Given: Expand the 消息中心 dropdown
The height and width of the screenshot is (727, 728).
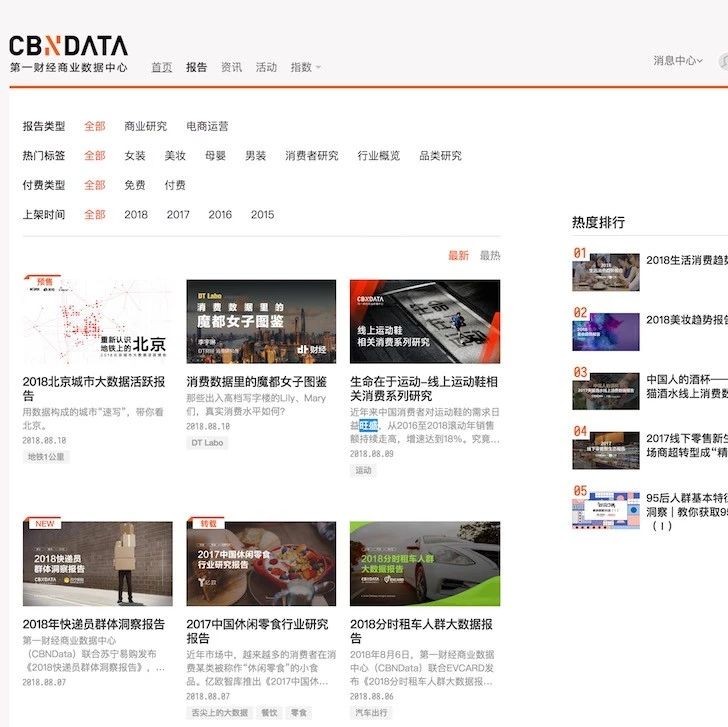Looking at the screenshot, I should coord(678,60).
